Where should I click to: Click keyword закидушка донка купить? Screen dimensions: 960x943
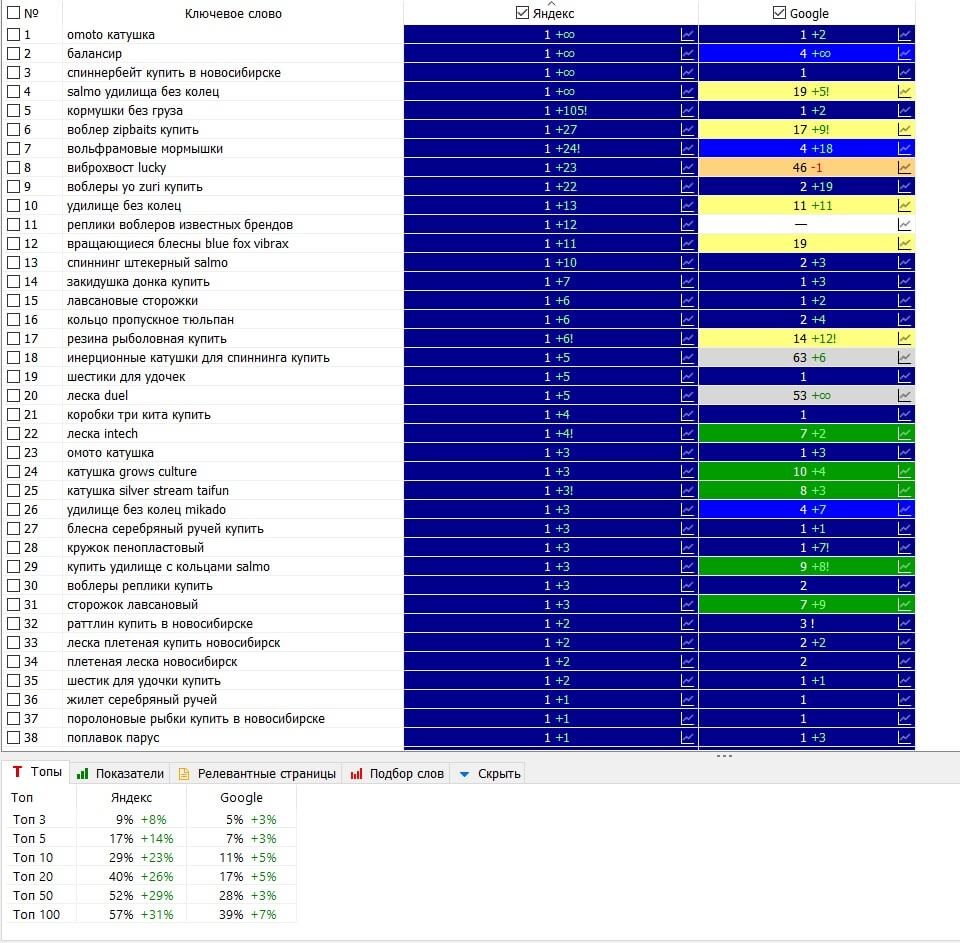coord(138,282)
